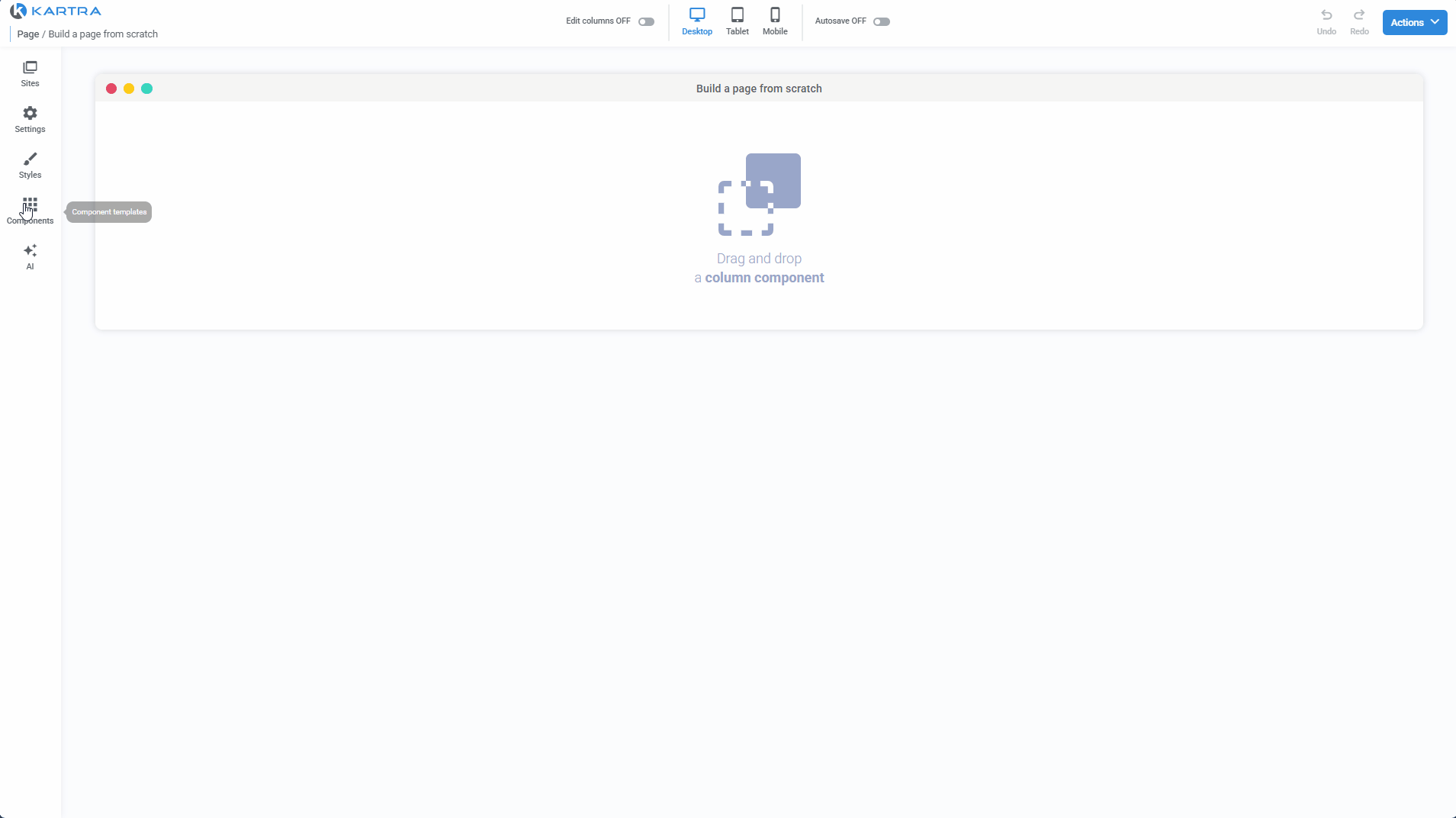Collapse the Actions menu chevron
Image resolution: width=1456 pixels, height=818 pixels.
point(1435,22)
